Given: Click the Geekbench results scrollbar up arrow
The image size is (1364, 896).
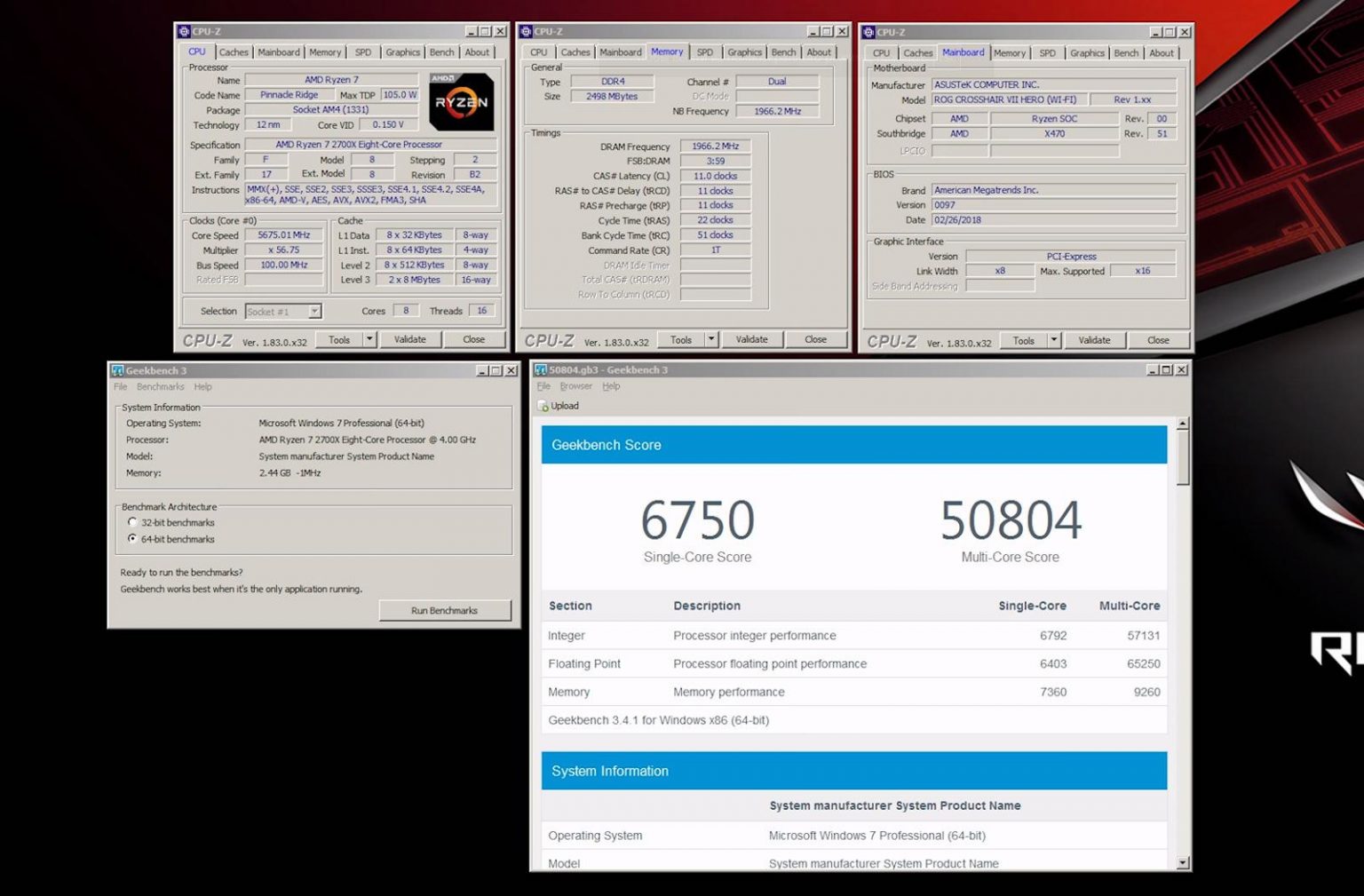Looking at the screenshot, I should click(1183, 424).
